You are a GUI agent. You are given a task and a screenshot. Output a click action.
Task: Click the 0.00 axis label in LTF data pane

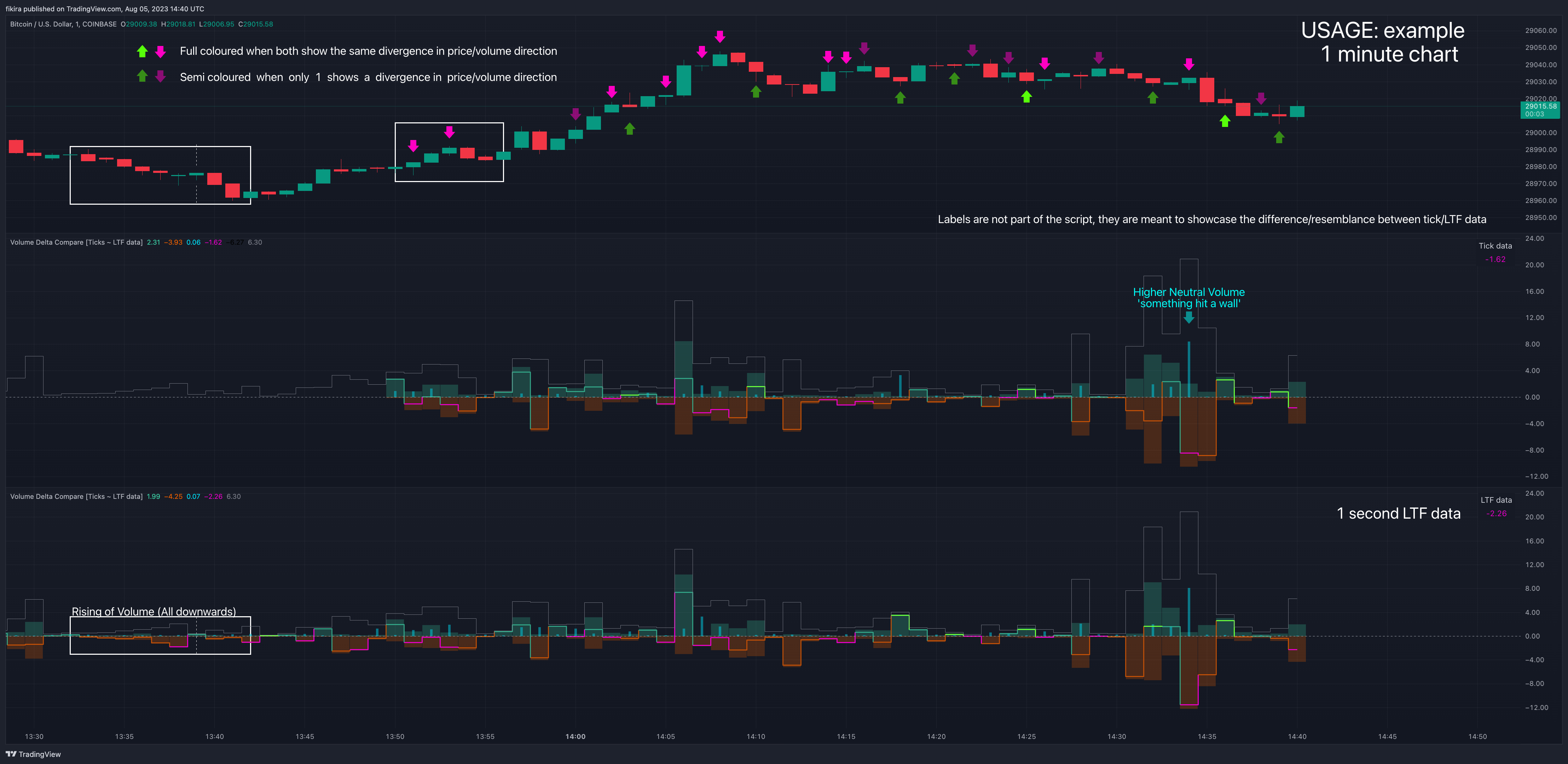1532,636
